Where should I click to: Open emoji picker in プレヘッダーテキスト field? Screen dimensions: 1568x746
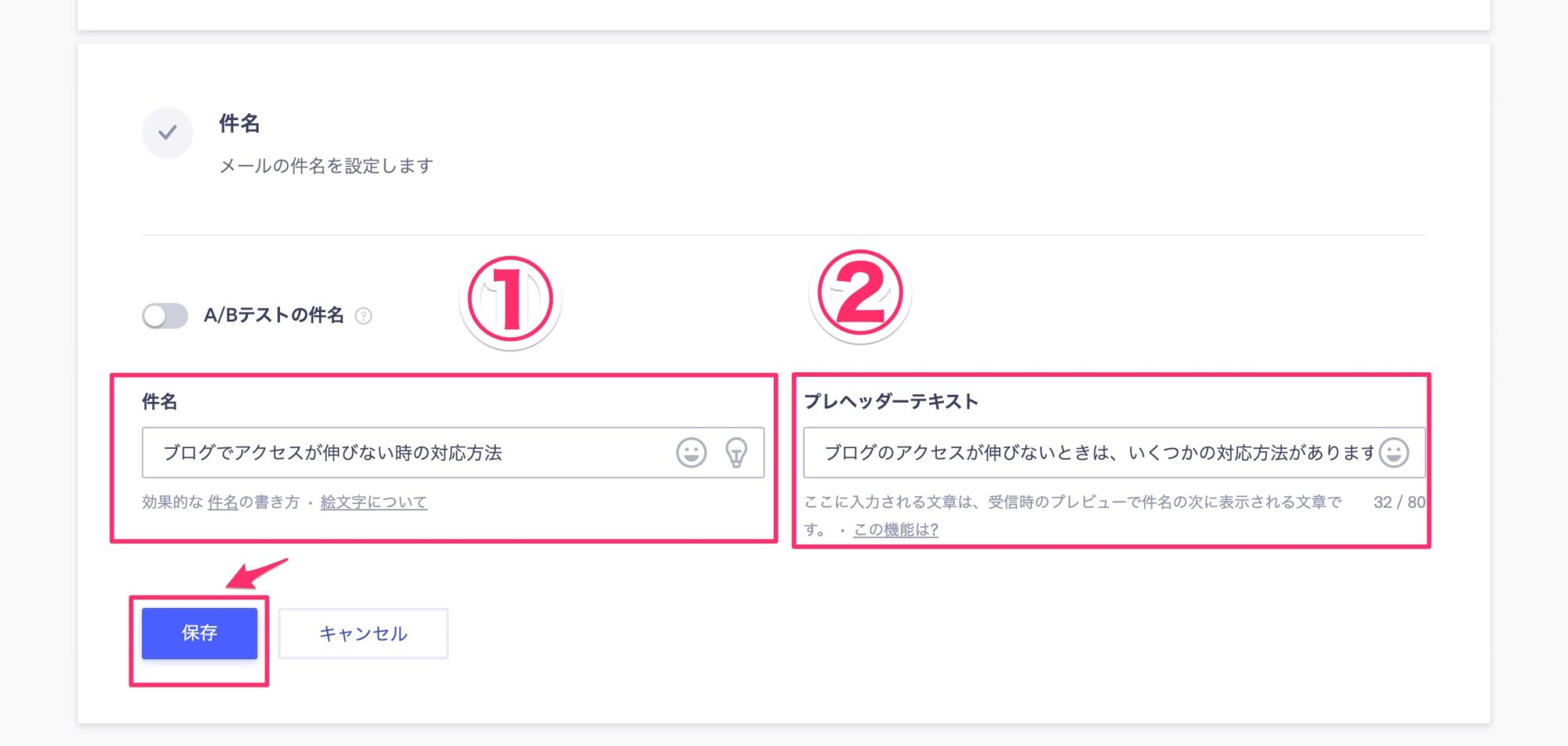(1394, 452)
